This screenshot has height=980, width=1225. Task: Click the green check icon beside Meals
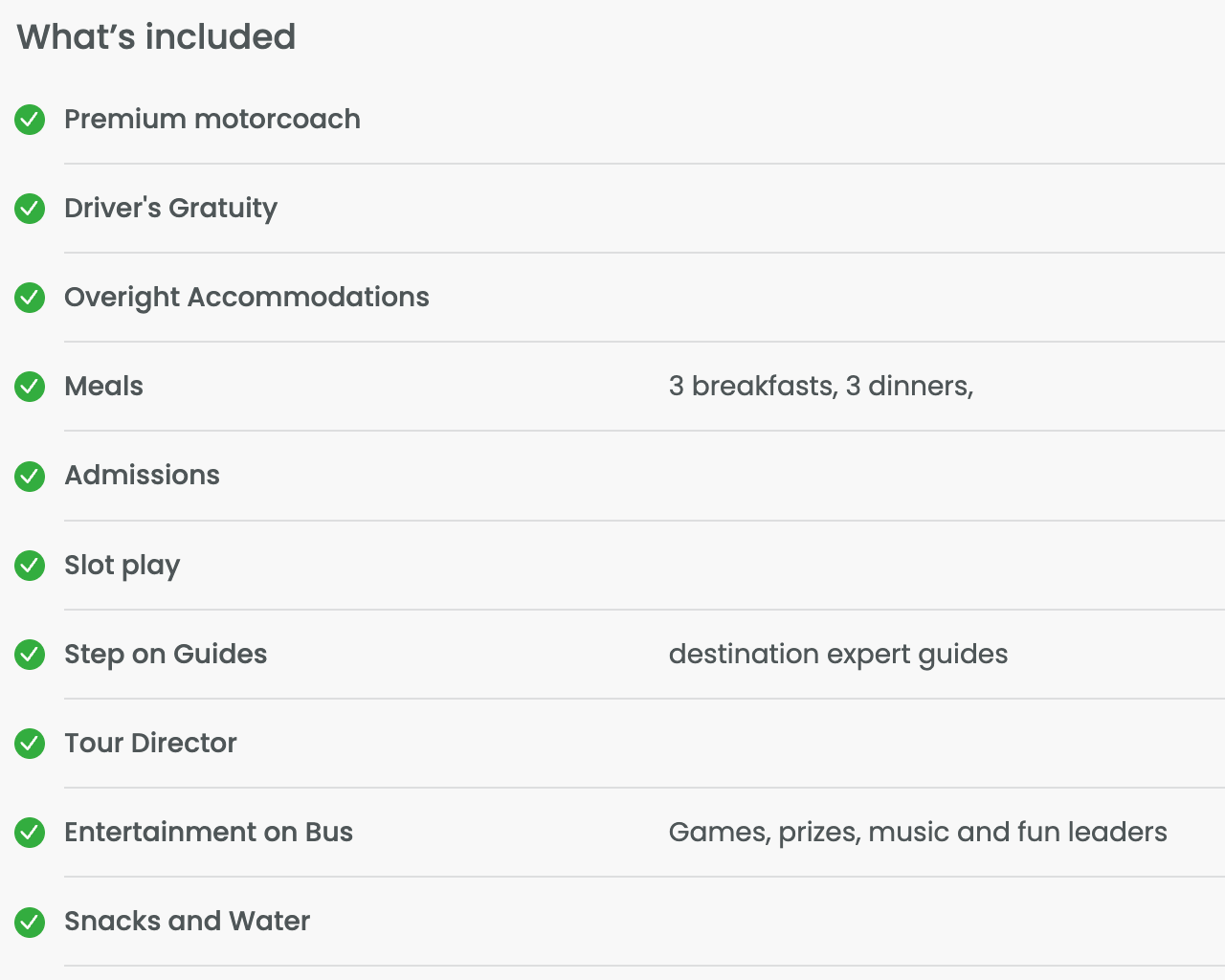(x=30, y=387)
